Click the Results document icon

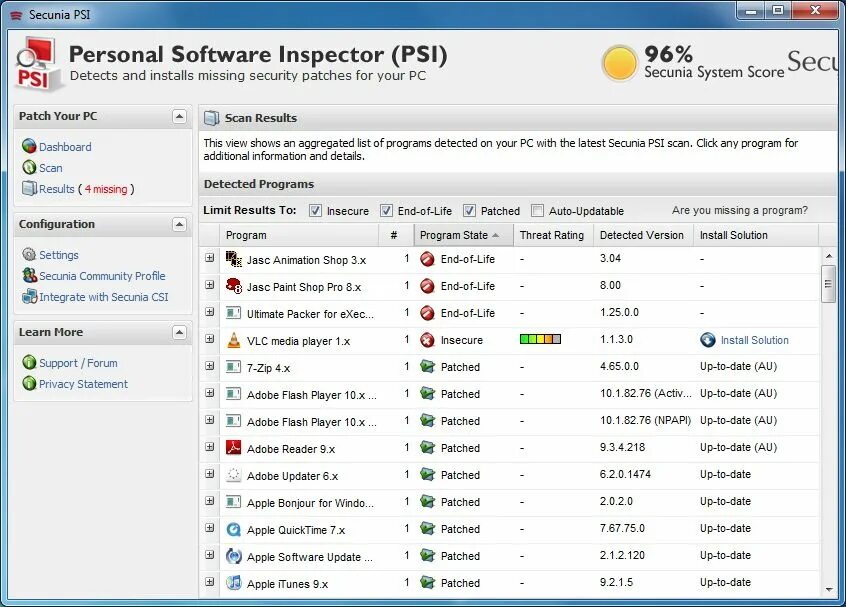29,188
